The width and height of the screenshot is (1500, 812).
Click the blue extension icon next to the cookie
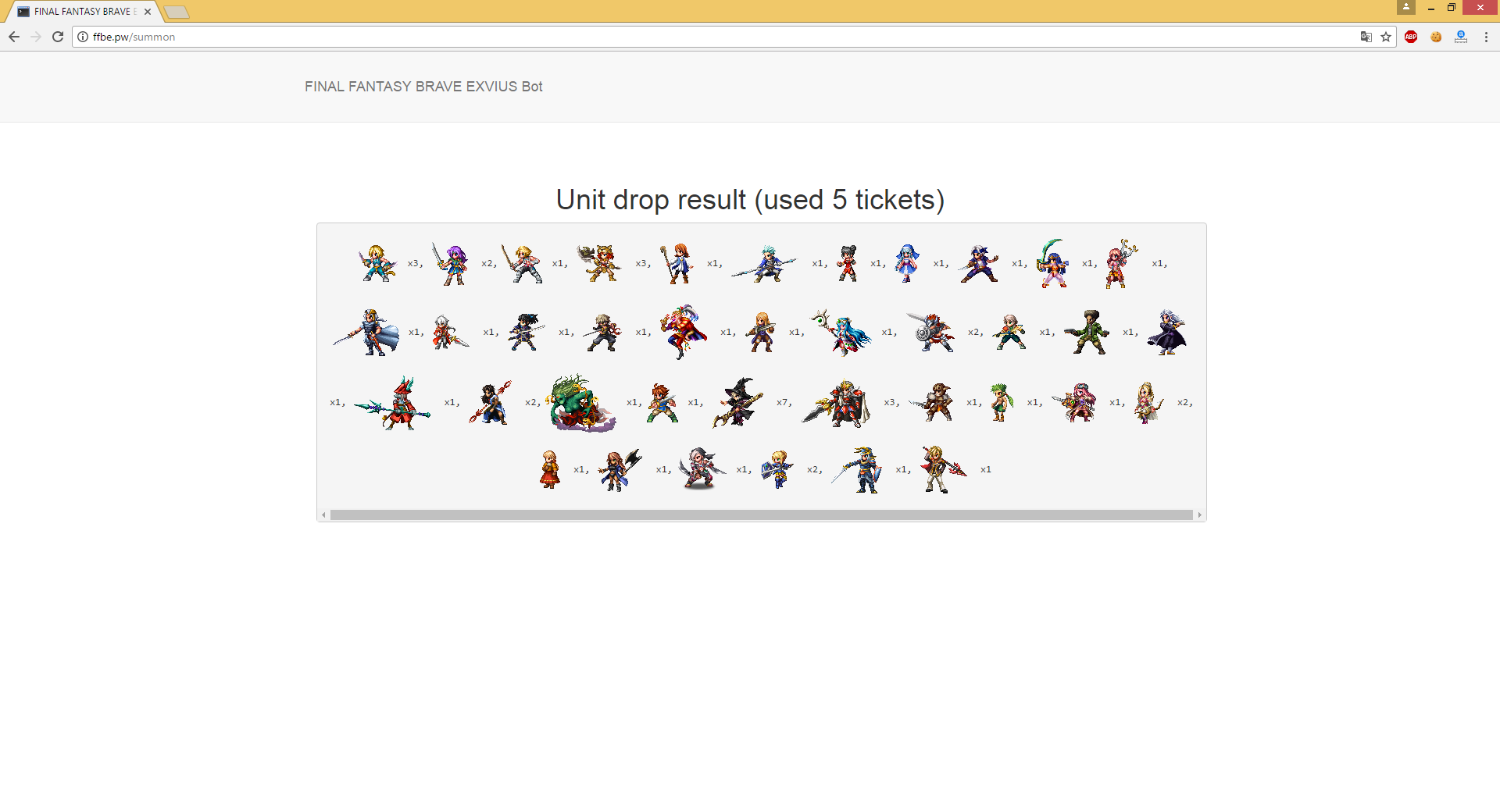click(x=1461, y=37)
